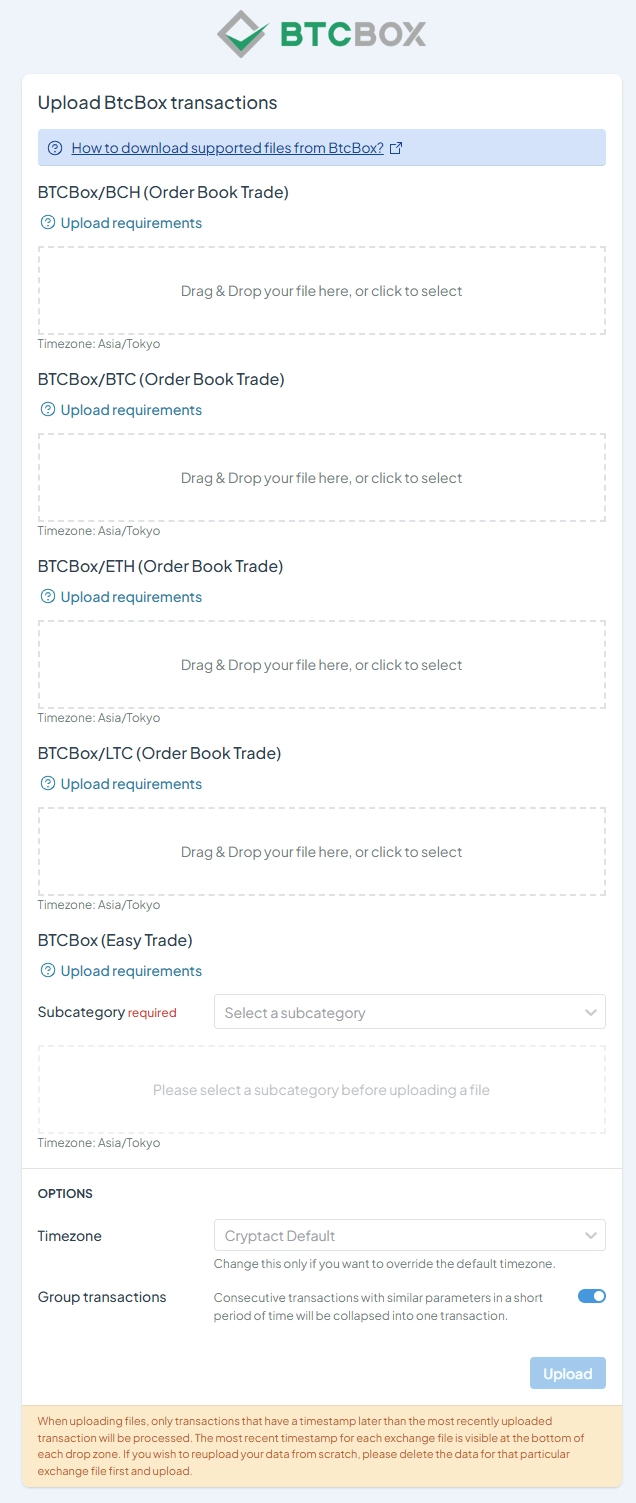
Task: Expand the subcategory chevron arrow
Action: click(590, 1012)
